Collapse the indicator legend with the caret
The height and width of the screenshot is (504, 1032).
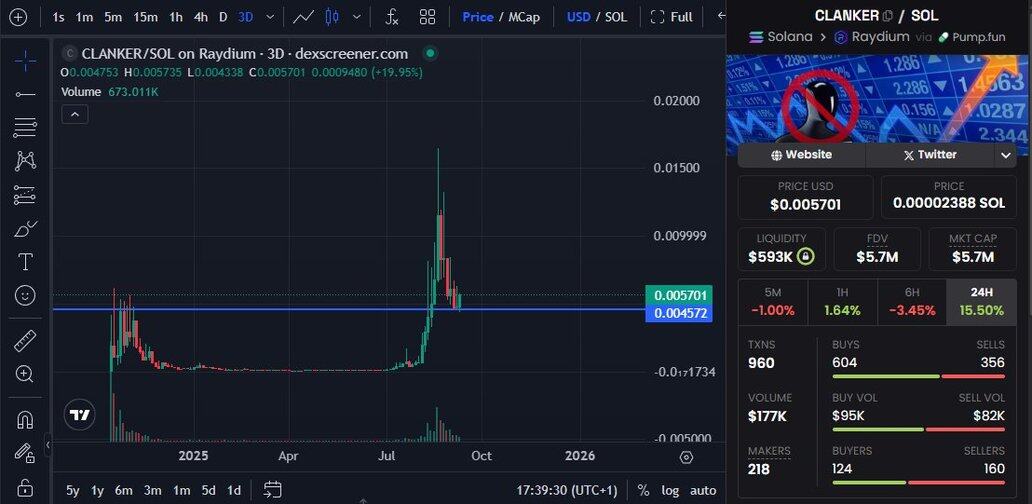(75, 114)
